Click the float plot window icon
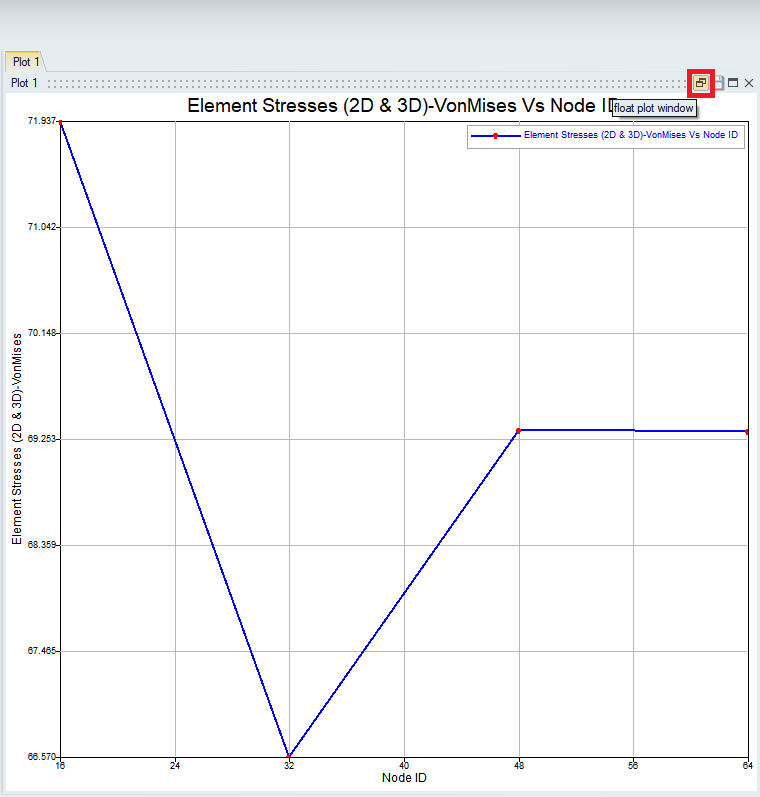 701,83
